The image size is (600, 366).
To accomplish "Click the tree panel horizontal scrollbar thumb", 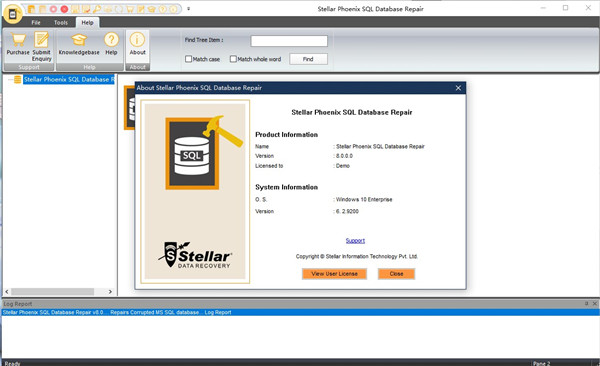I will pyautogui.click(x=52, y=292).
